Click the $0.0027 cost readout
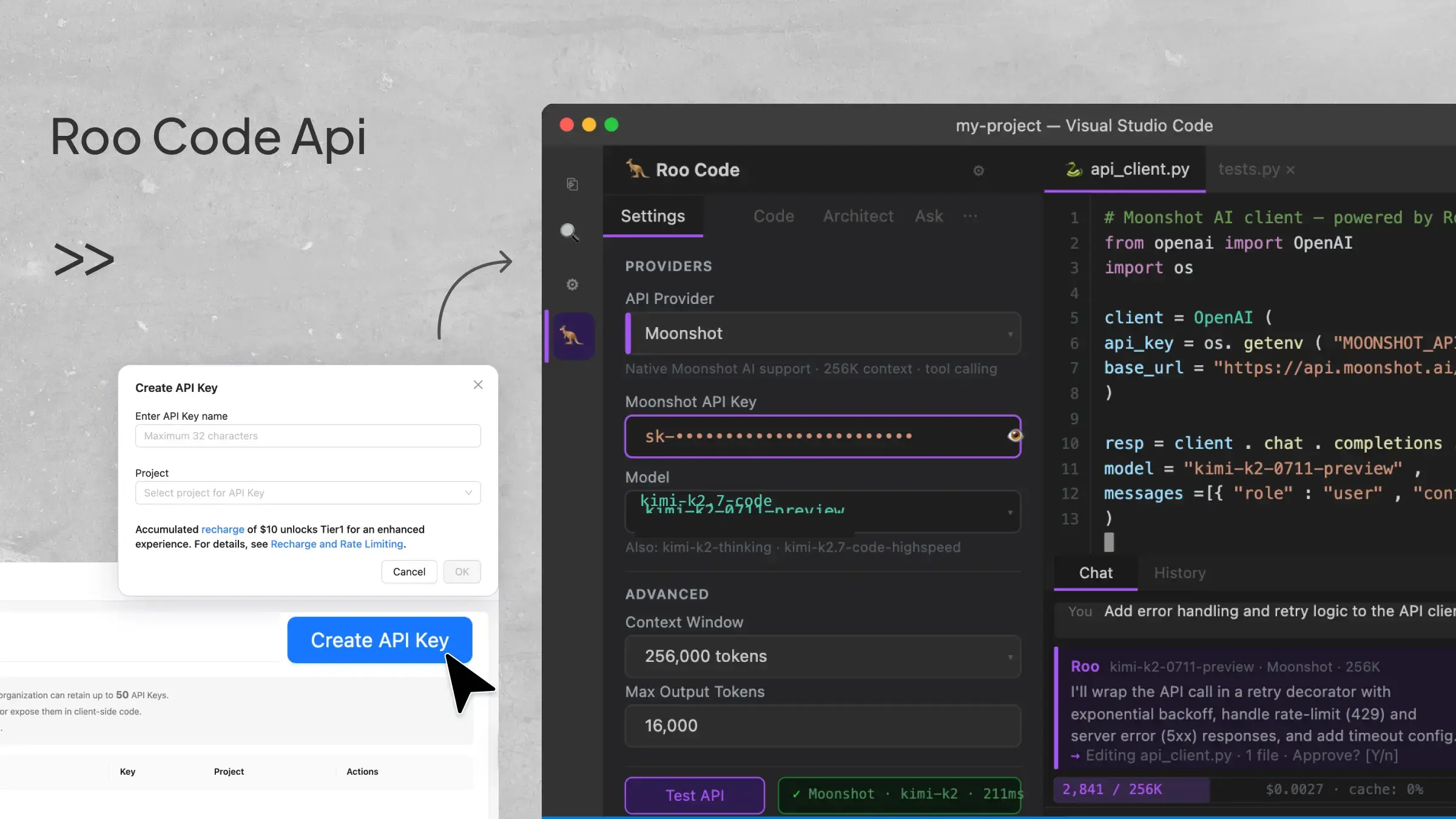Viewport: 1456px width, 819px height. tap(1294, 789)
